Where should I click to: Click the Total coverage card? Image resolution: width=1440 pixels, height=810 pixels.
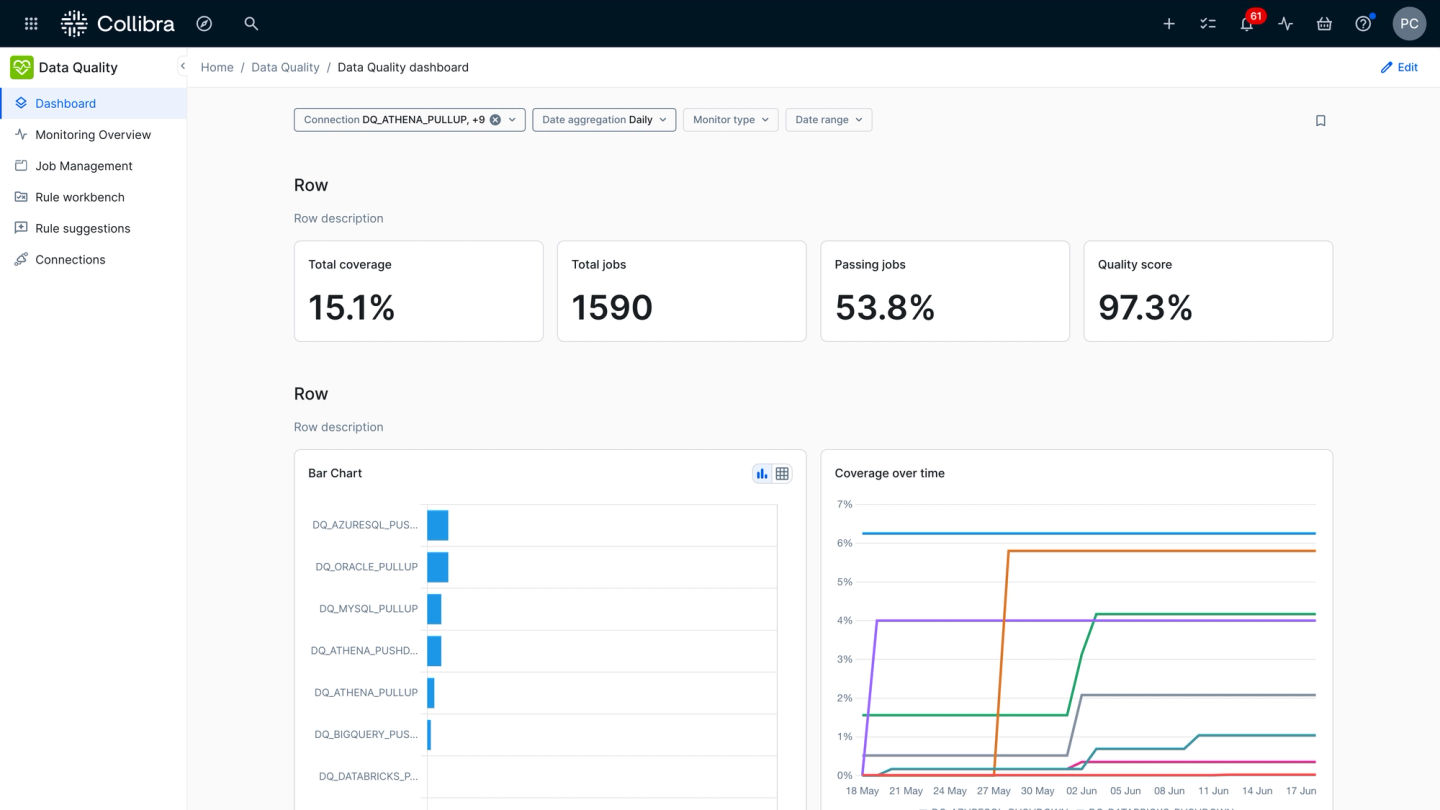click(418, 291)
